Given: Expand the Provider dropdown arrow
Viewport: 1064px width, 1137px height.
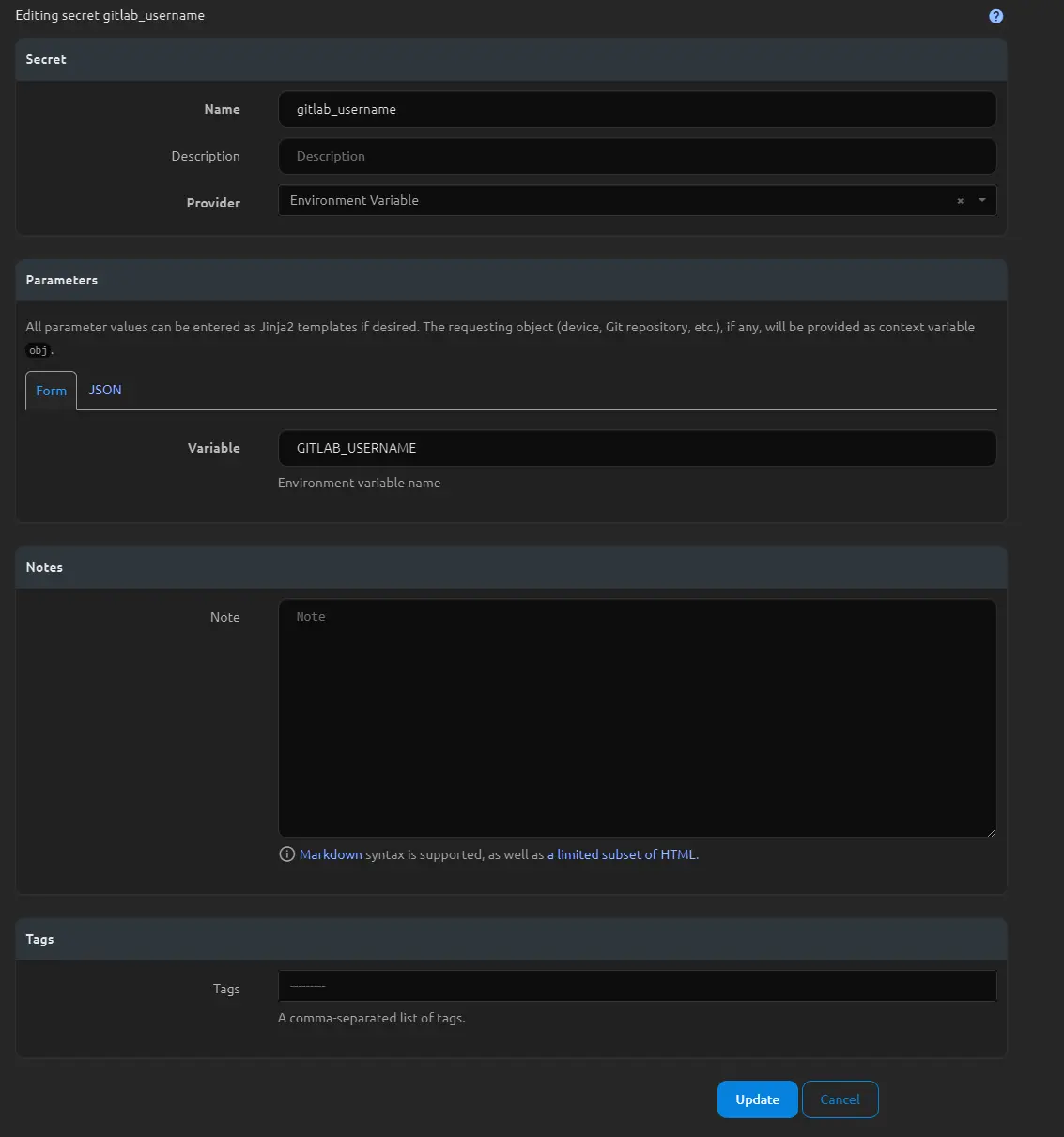Looking at the screenshot, I should (x=982, y=200).
